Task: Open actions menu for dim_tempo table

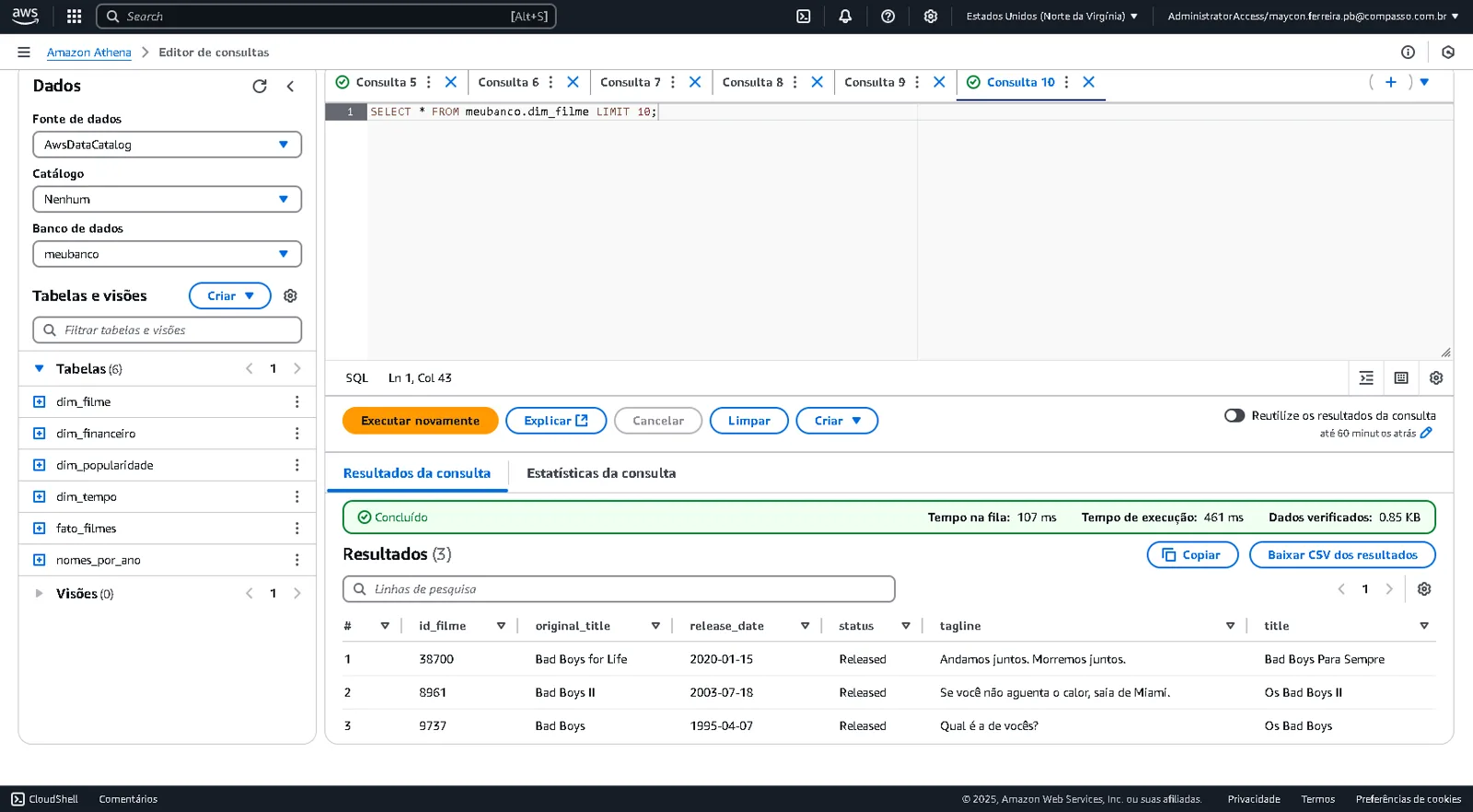Action: click(296, 497)
